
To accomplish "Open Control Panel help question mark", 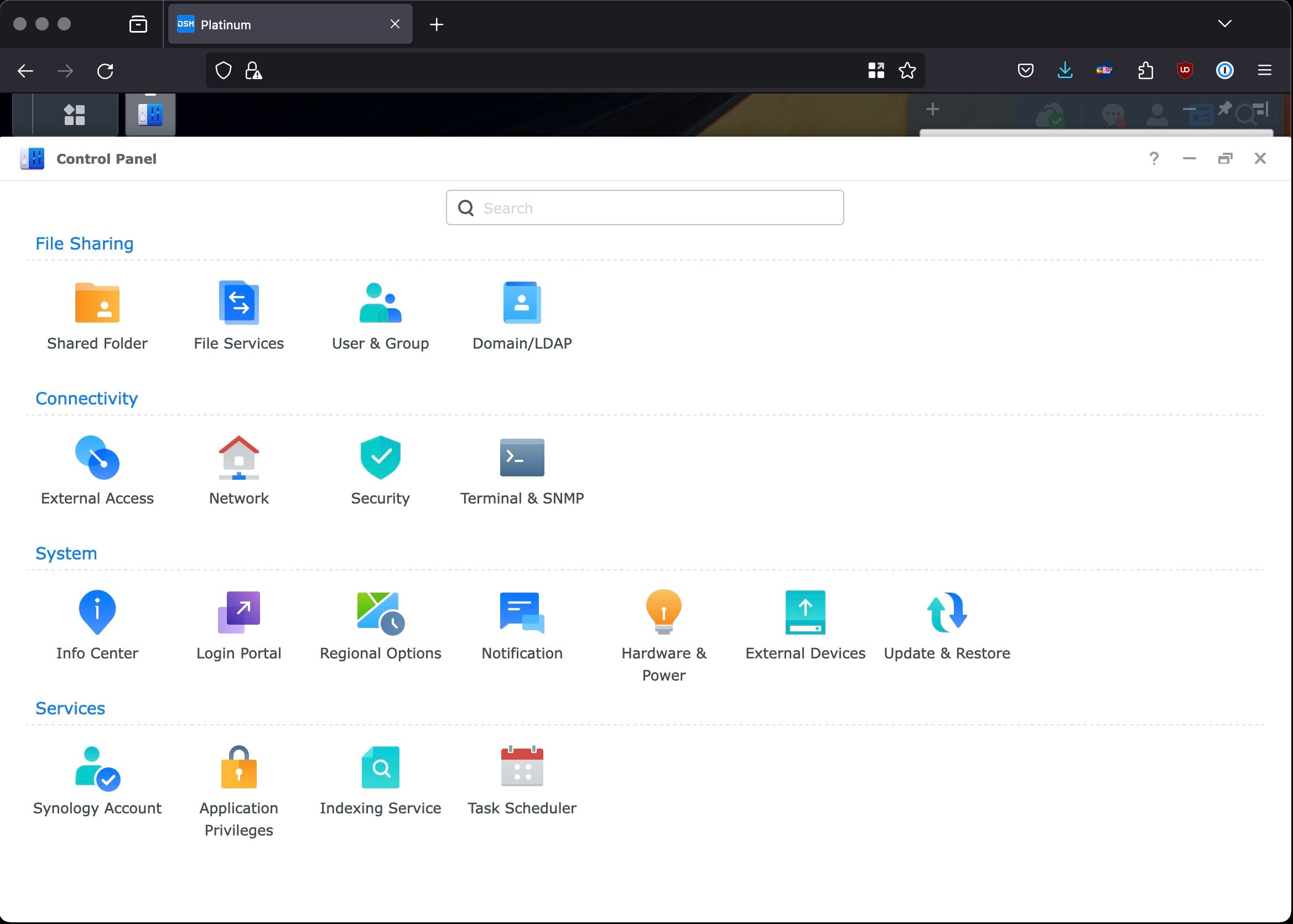I will (x=1154, y=158).
